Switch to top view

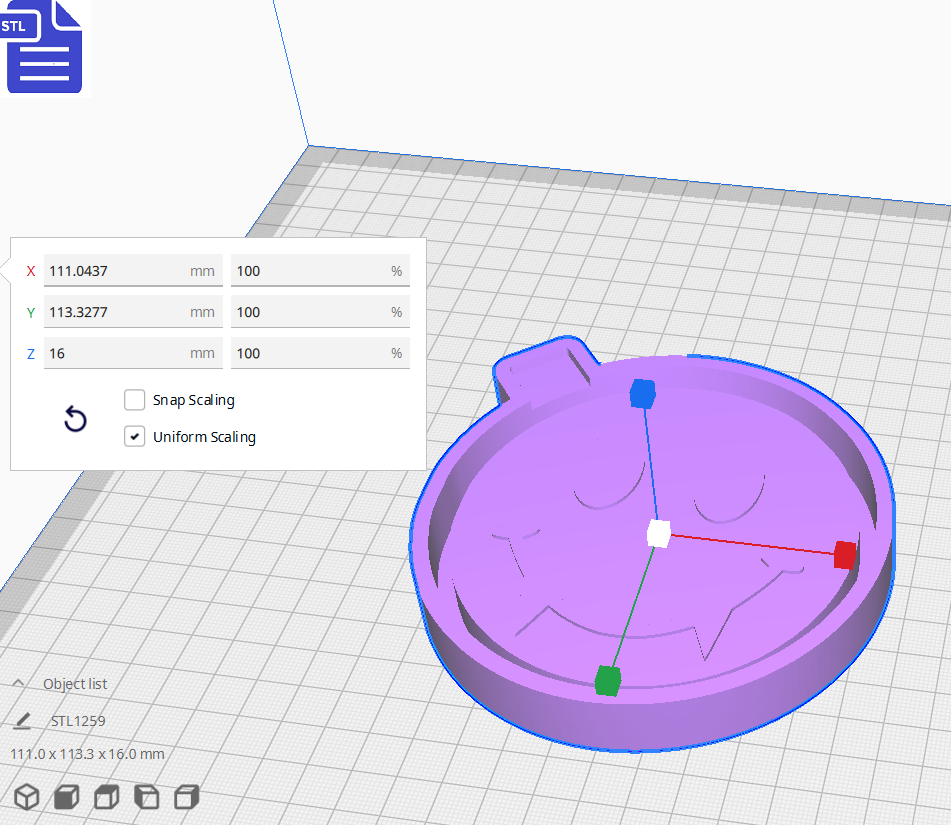click(105, 797)
